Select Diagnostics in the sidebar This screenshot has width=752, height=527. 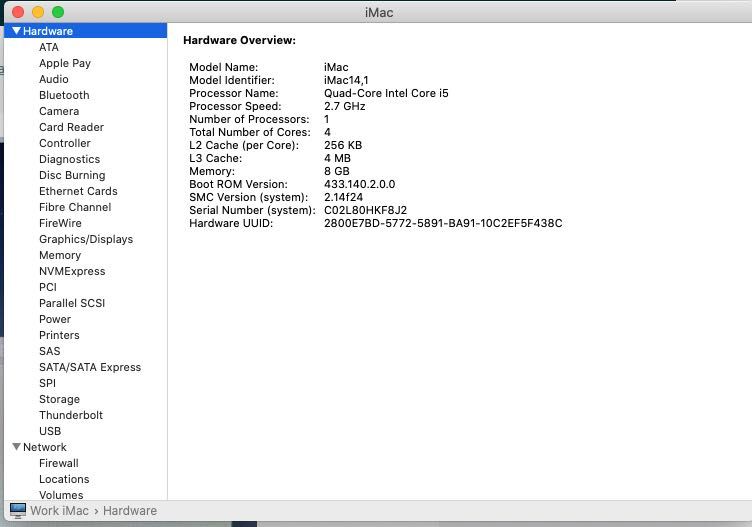coord(70,159)
